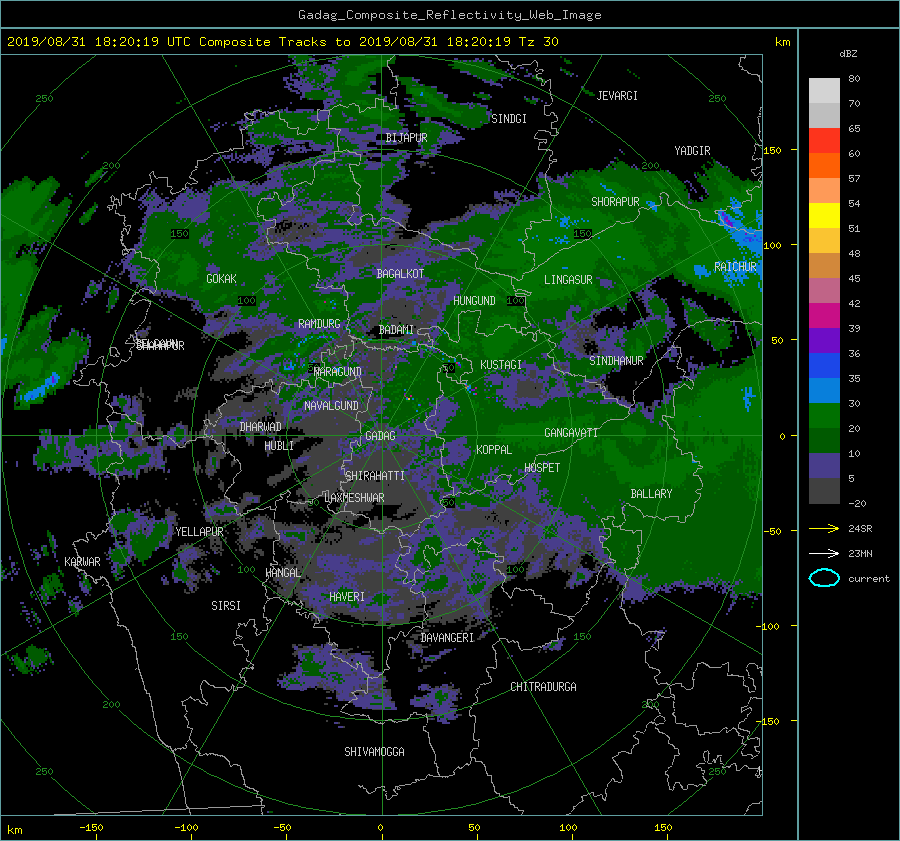Click the YELLAPUR city label
Viewport: 900px width, 841px height.
coord(199,532)
